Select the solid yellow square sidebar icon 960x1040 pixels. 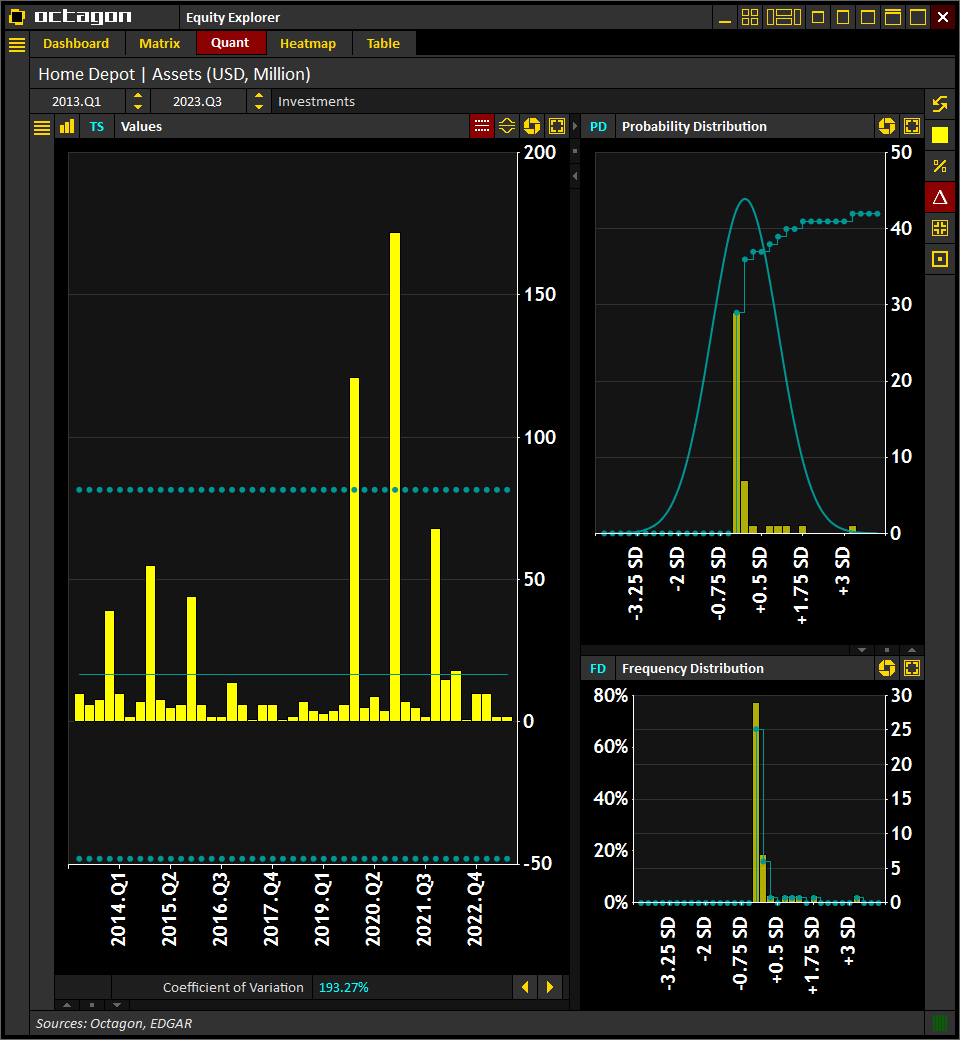click(940, 135)
